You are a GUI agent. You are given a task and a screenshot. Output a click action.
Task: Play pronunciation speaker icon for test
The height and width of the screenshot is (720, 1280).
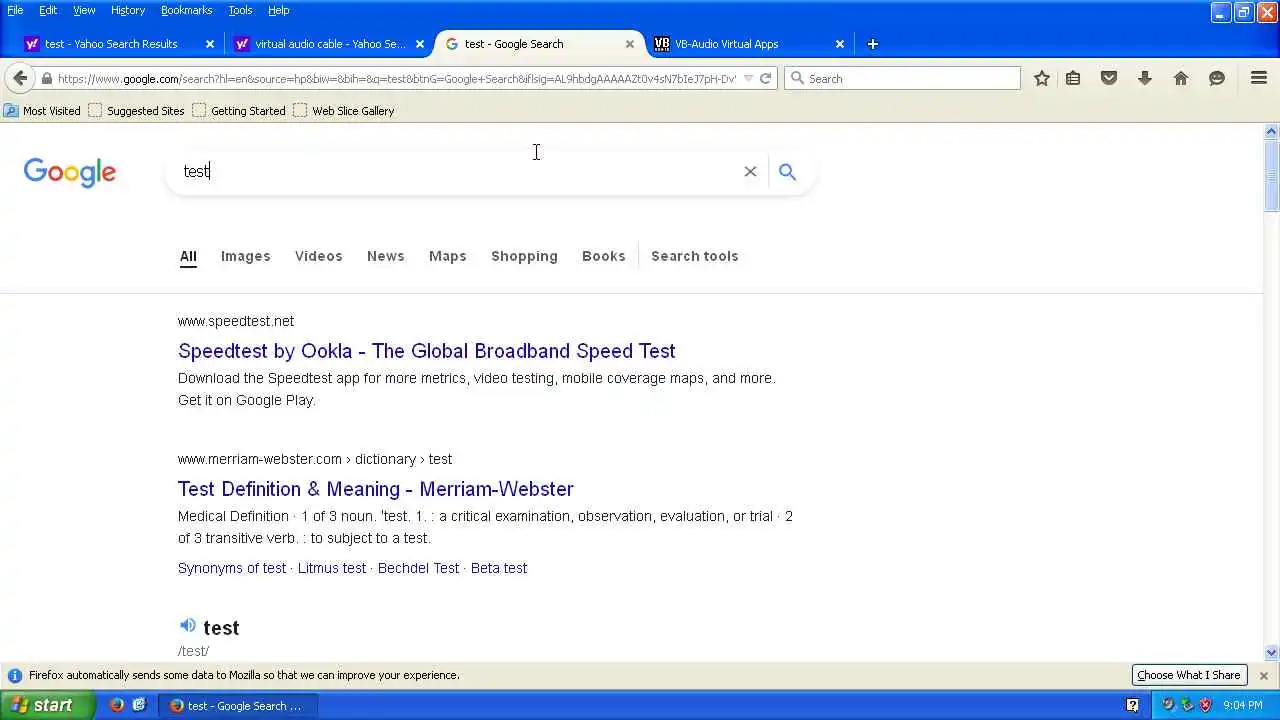pos(187,626)
